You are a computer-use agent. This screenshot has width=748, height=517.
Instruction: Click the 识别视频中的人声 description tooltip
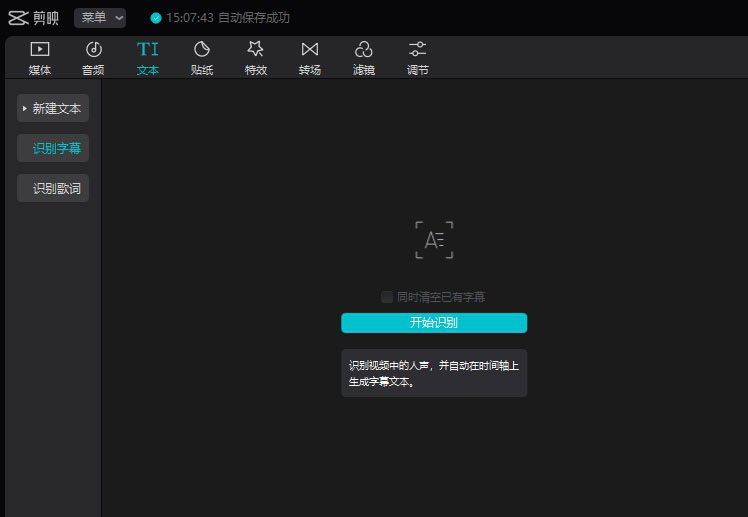[x=433, y=373]
